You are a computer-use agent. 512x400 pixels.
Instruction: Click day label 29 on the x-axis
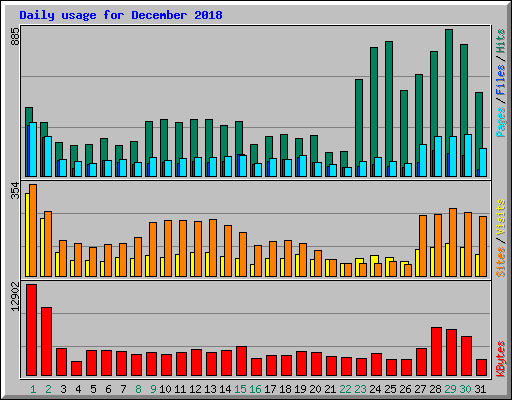point(450,389)
